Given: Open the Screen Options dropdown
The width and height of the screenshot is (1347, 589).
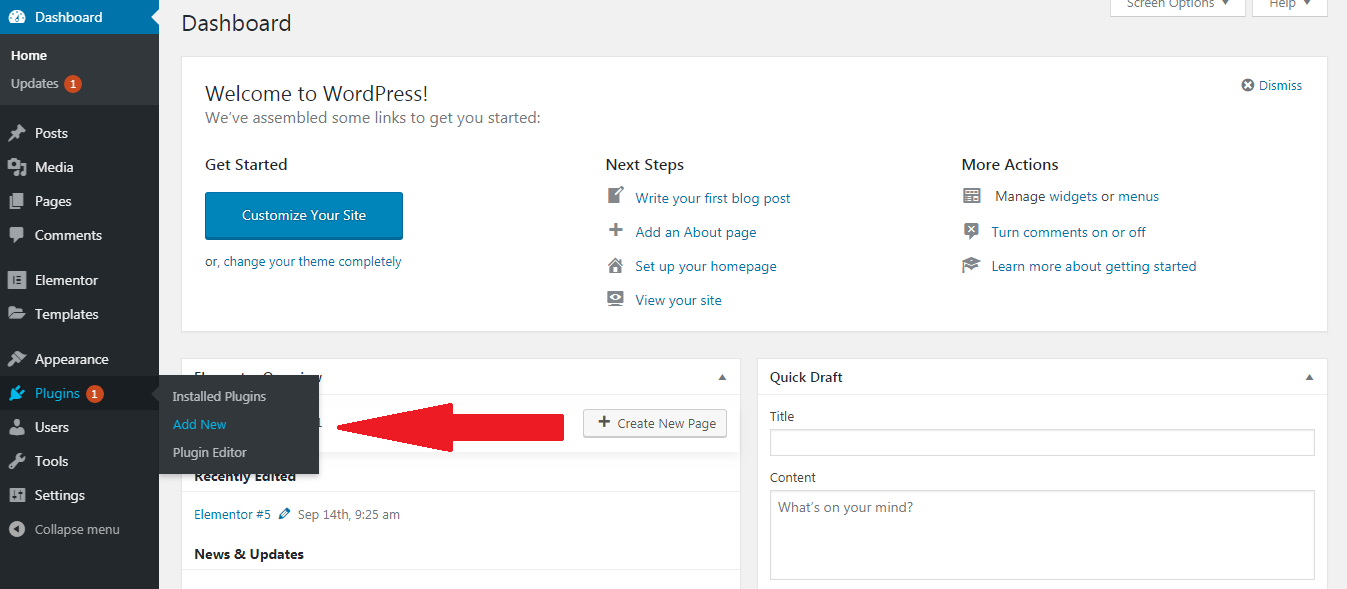Looking at the screenshot, I should (1177, 5).
